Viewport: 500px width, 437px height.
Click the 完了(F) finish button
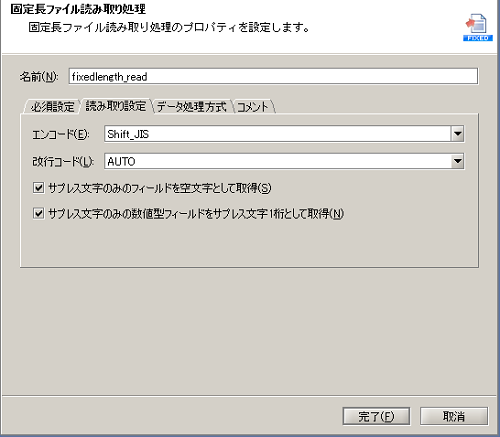(376, 416)
